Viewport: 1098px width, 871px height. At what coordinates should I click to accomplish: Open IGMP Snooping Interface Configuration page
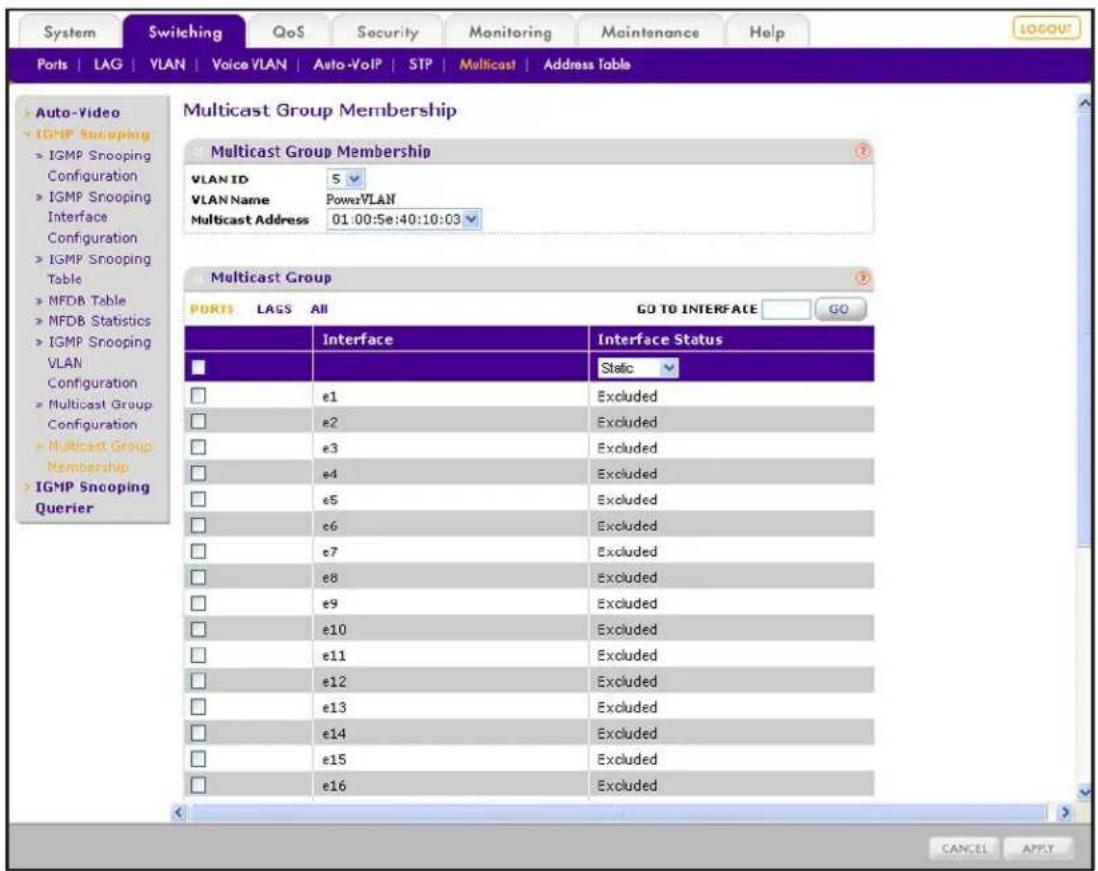click(x=98, y=217)
